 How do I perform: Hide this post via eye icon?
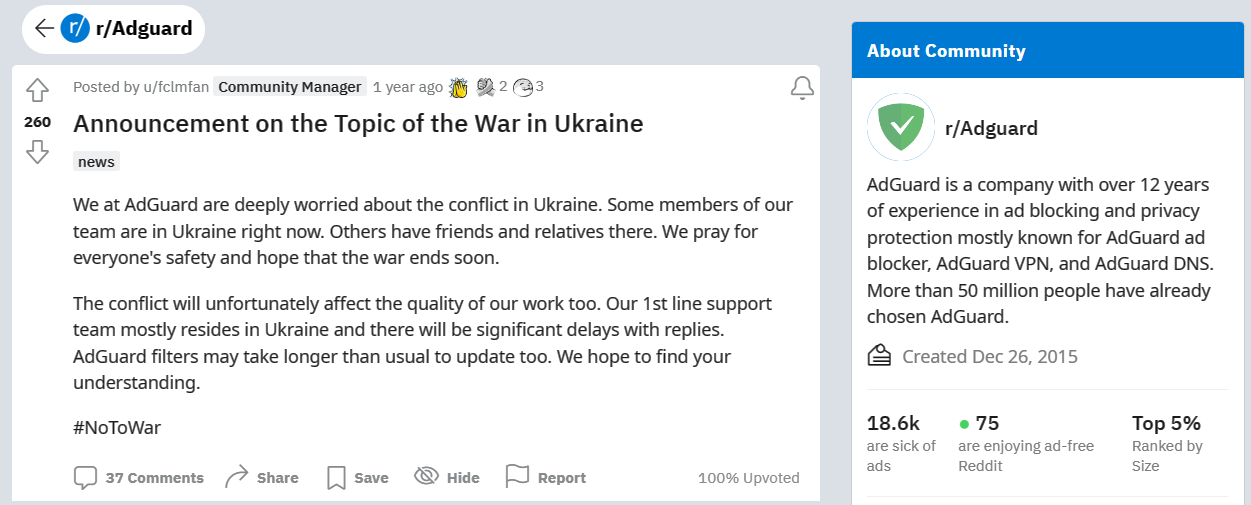point(427,477)
